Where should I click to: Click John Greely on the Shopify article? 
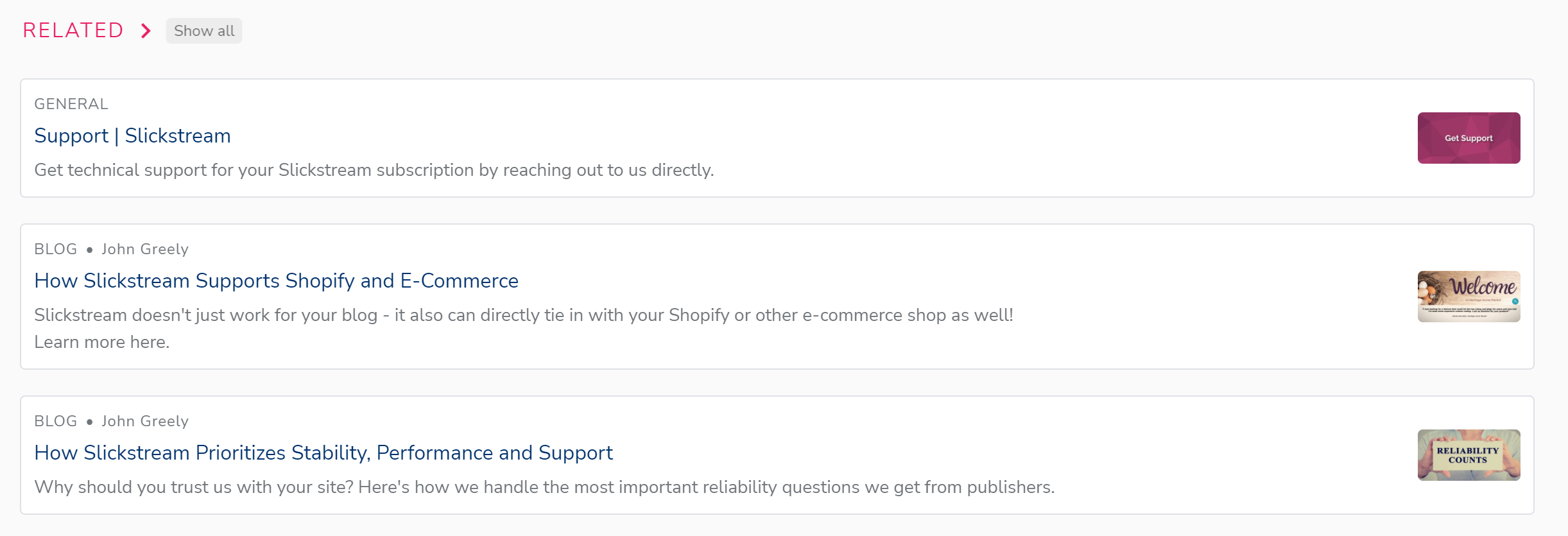coord(145,249)
